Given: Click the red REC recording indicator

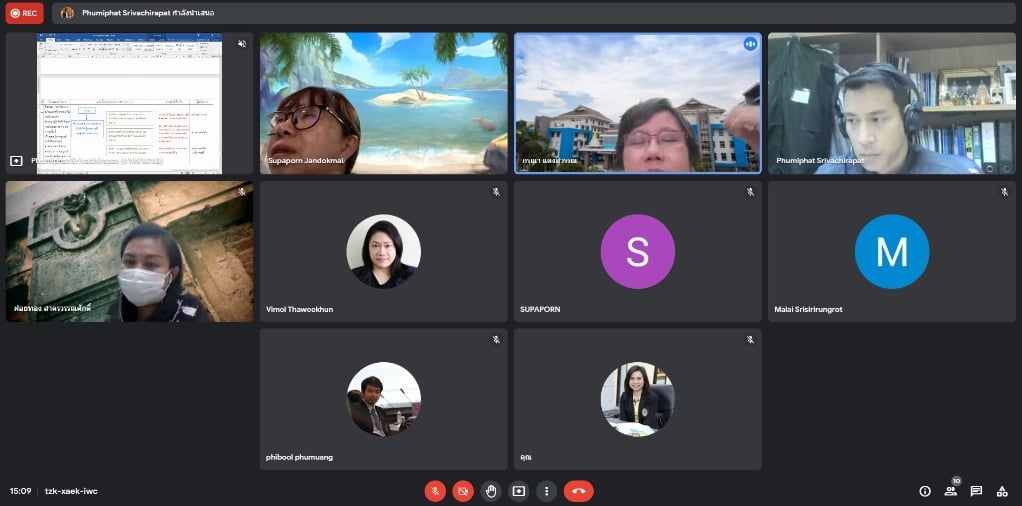Looking at the screenshot, I should 24,13.
